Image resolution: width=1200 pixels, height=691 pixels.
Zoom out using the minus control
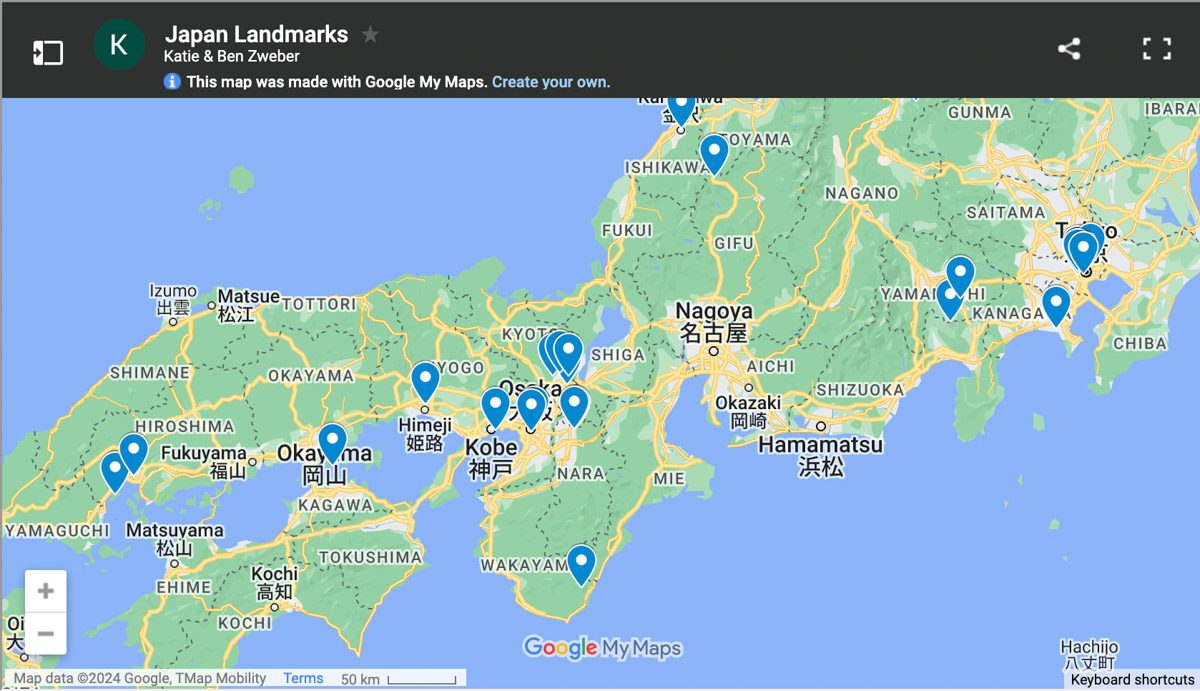[45, 633]
